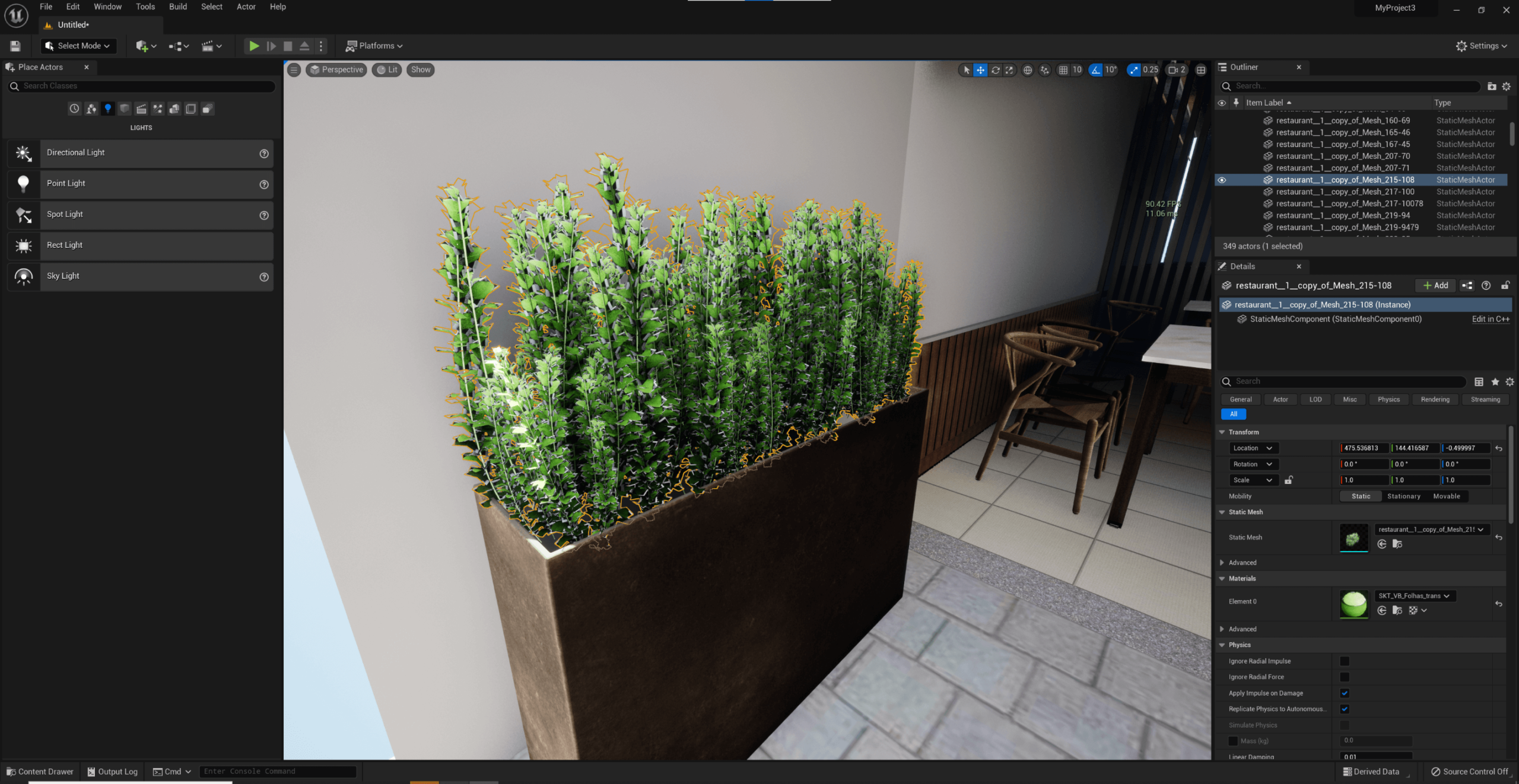The image size is (1519, 784).
Task: Switch to the Physics filter tab in Details
Action: (x=1388, y=399)
